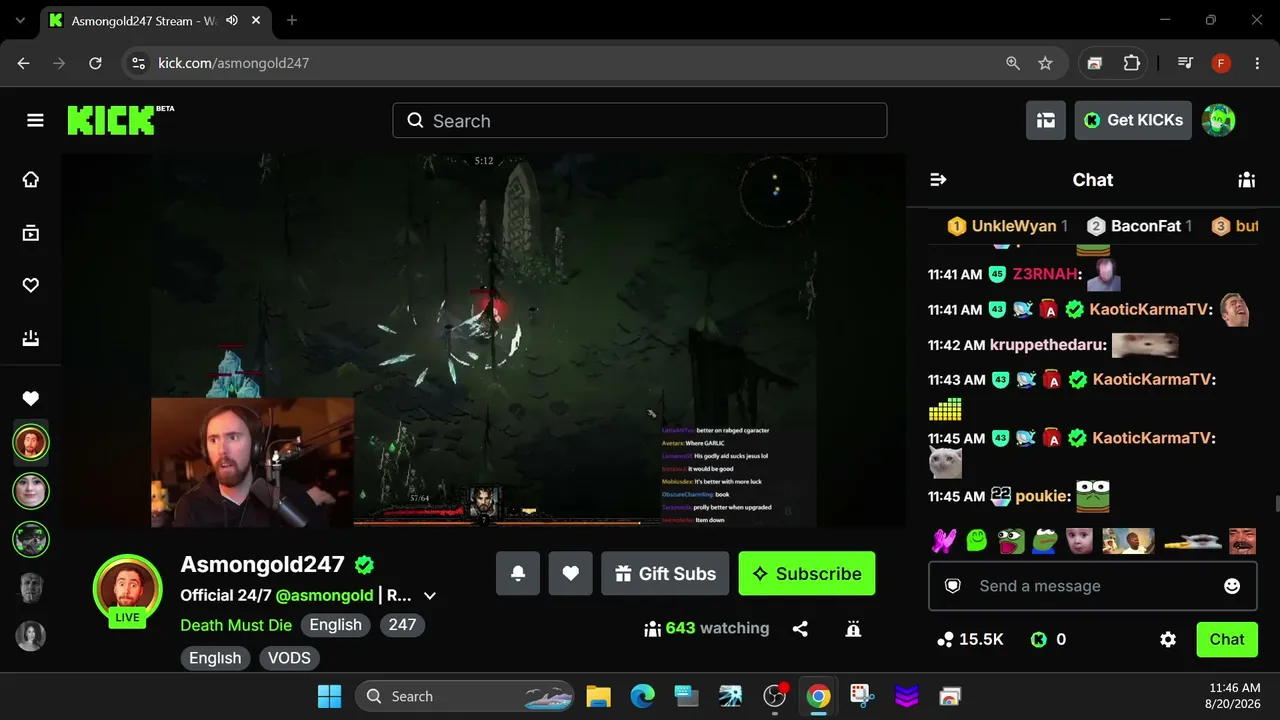
Task: Click kruppethedaru's username in chat
Action: 1048,345
